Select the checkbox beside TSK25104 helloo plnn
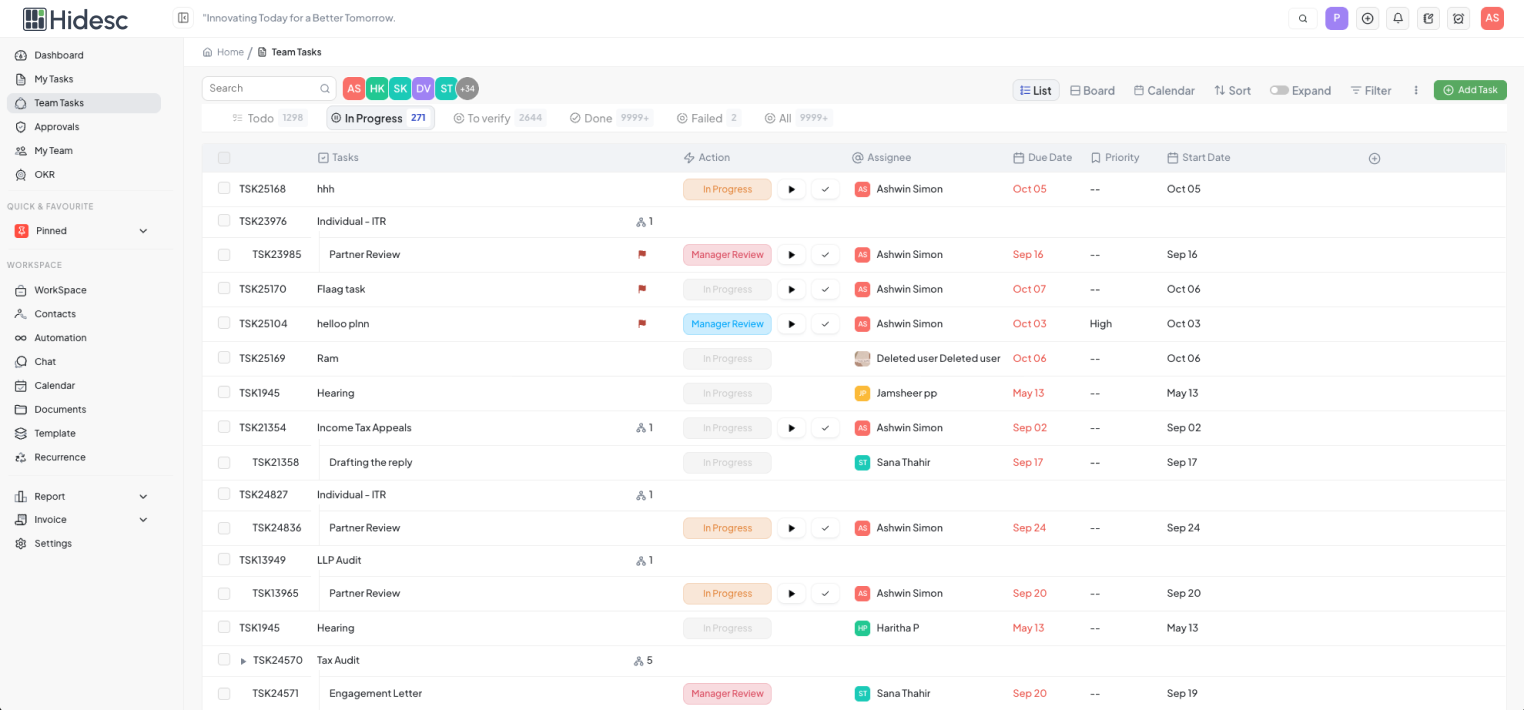The height and width of the screenshot is (710, 1524). tap(224, 323)
